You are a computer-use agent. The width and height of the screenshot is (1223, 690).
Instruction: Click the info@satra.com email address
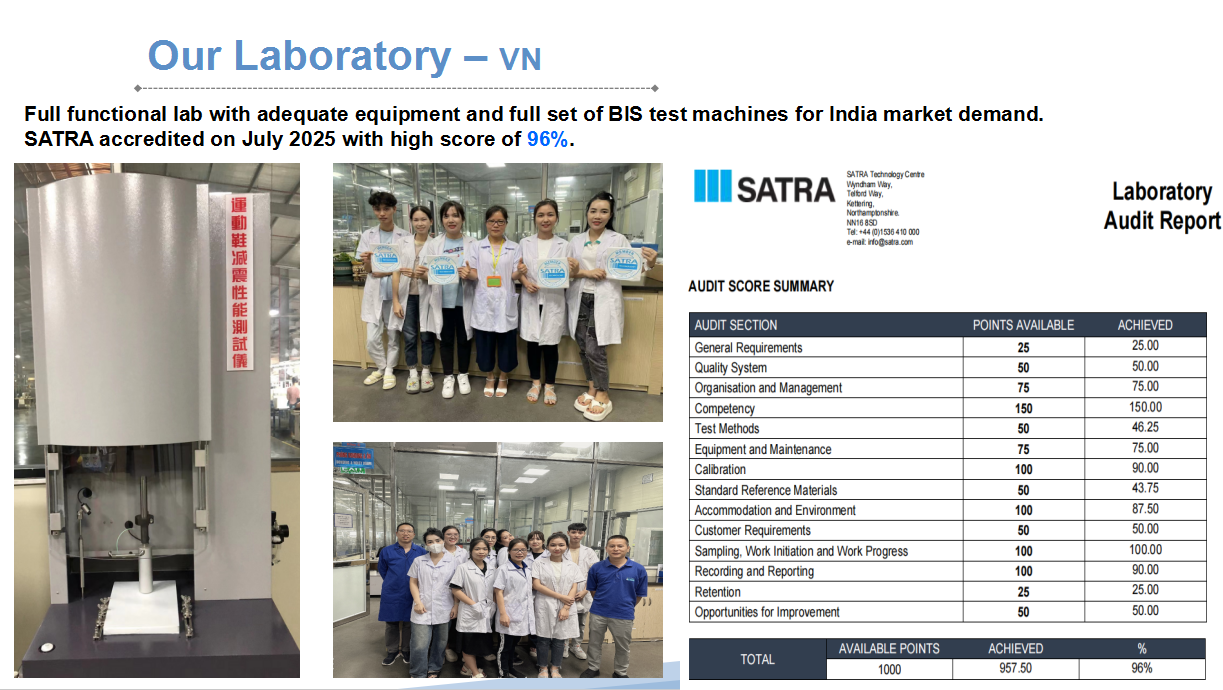(x=878, y=242)
